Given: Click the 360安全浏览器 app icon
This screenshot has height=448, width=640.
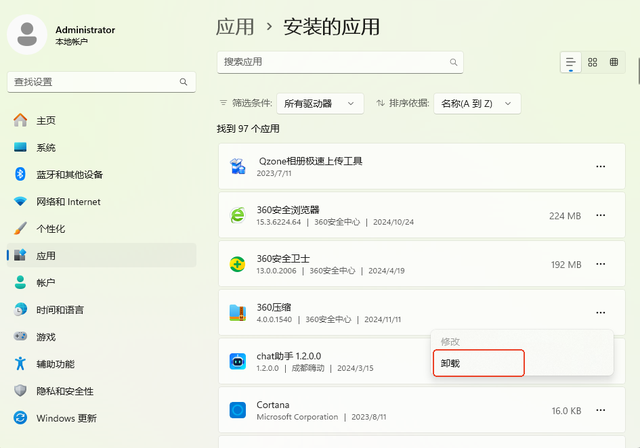Looking at the screenshot, I should pos(238,215).
